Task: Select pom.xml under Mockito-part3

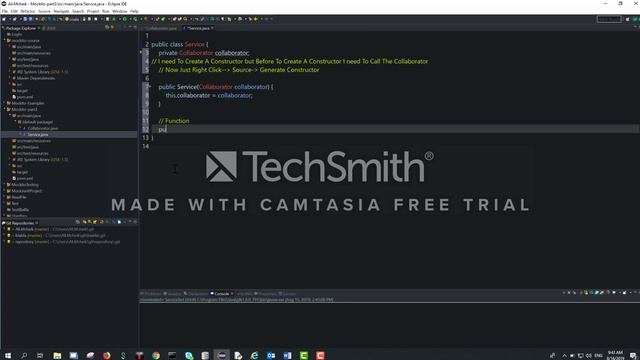Action: point(24,178)
